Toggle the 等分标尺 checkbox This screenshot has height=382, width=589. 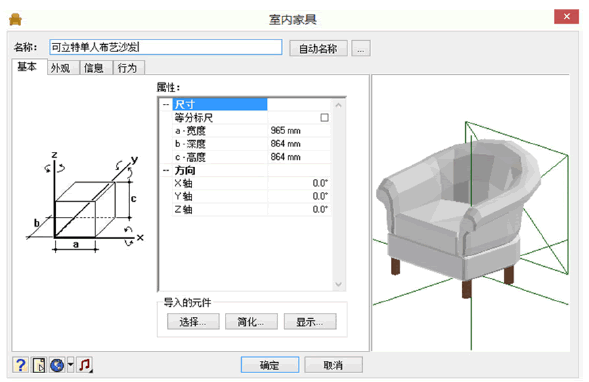pos(324,118)
